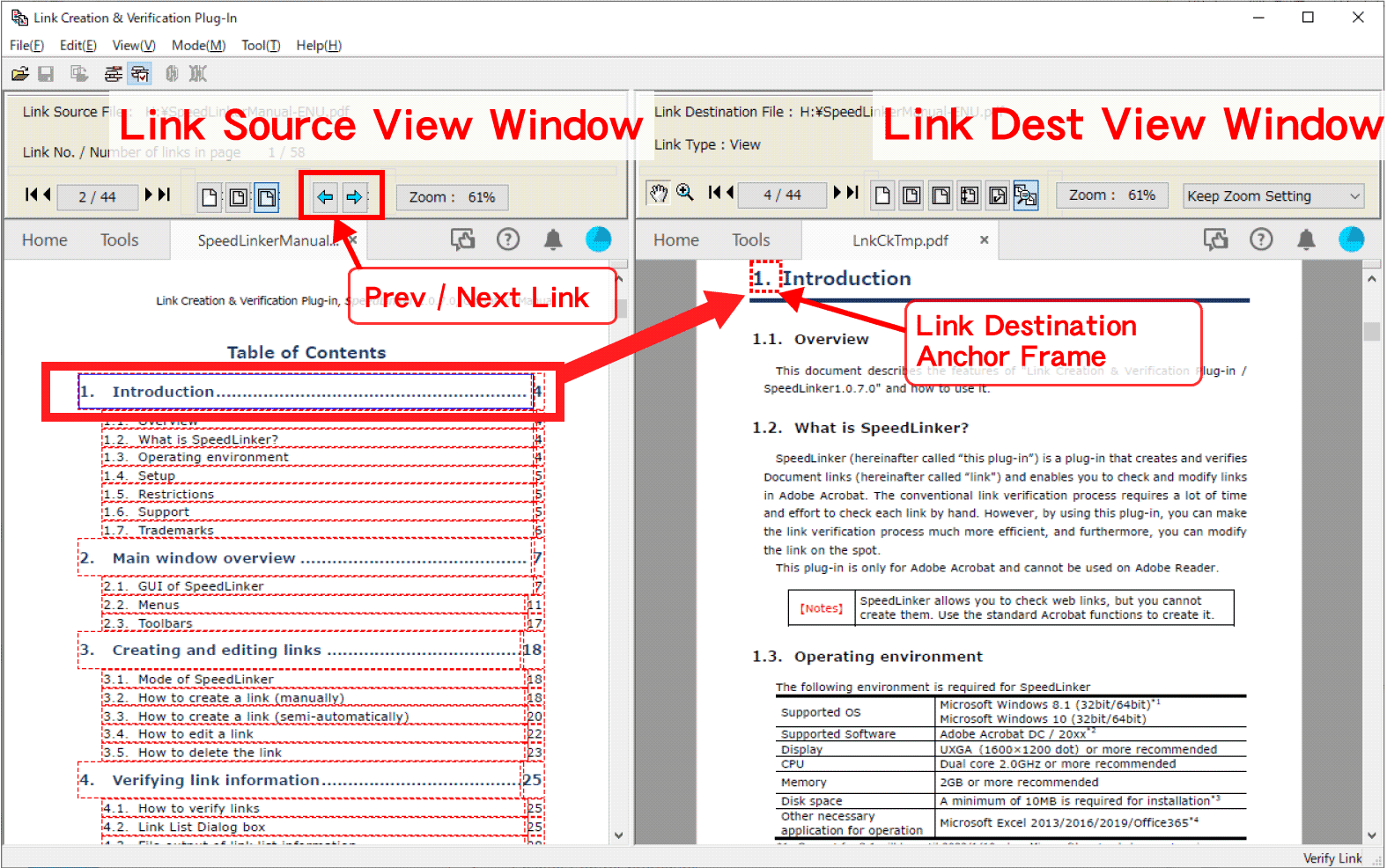1387x868 pixels.
Task: Select single page view icon in source toolbar
Action: [210, 197]
